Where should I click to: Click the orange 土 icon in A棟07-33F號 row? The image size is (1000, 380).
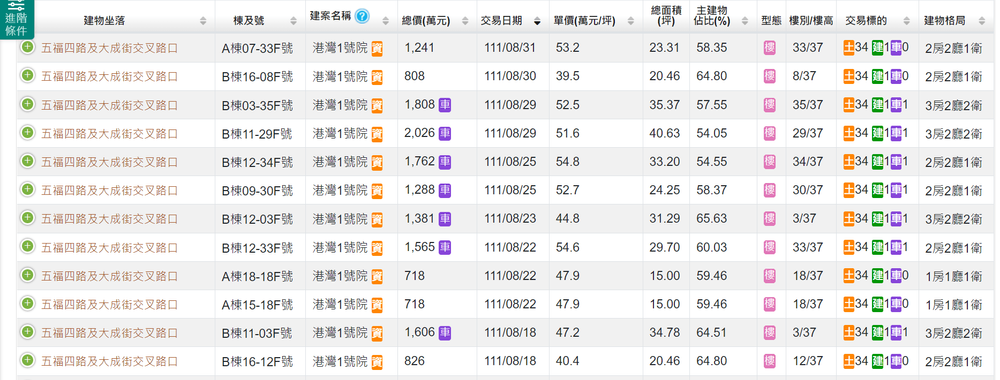pyautogui.click(x=849, y=48)
